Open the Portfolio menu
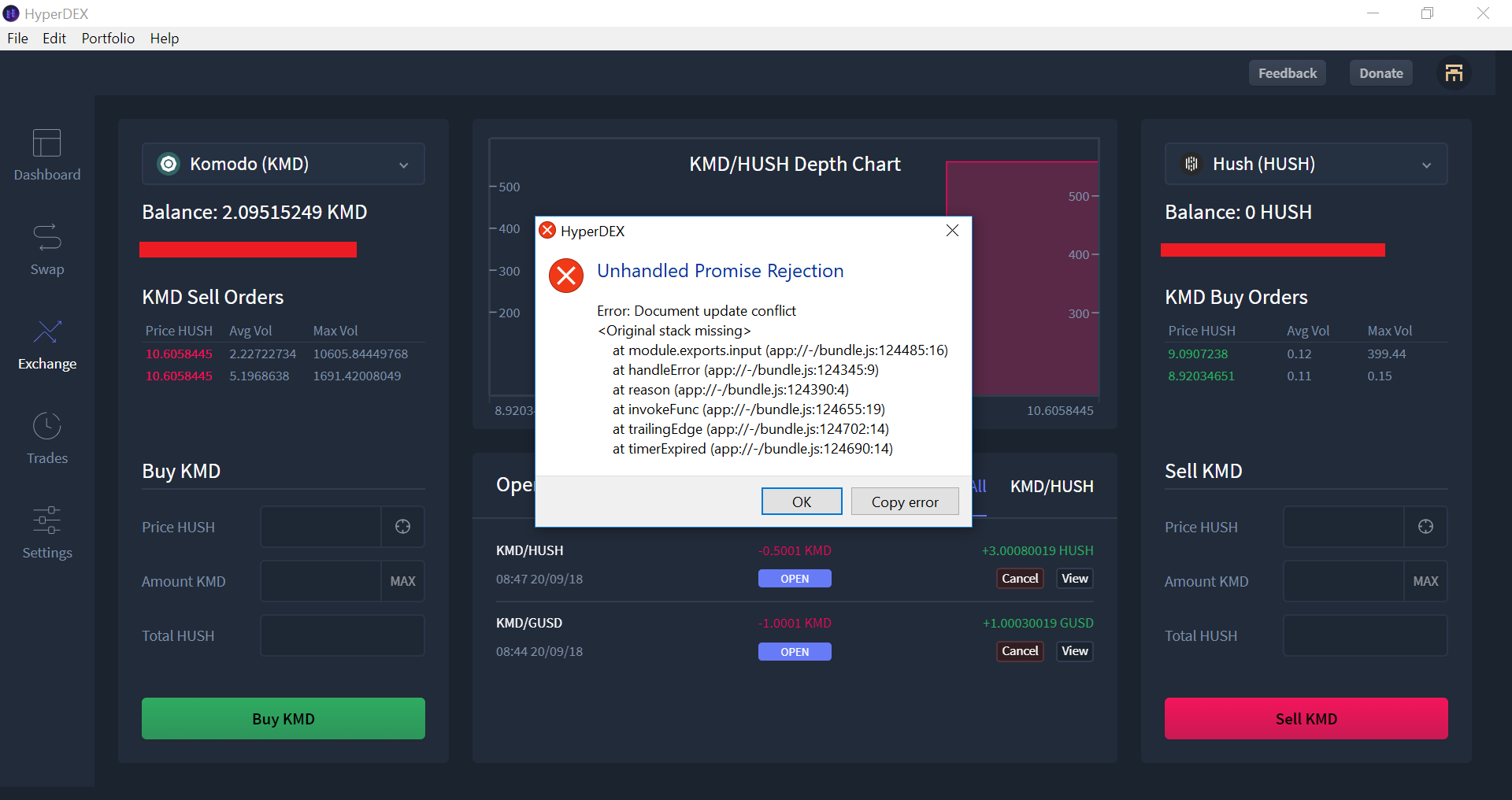 point(108,38)
